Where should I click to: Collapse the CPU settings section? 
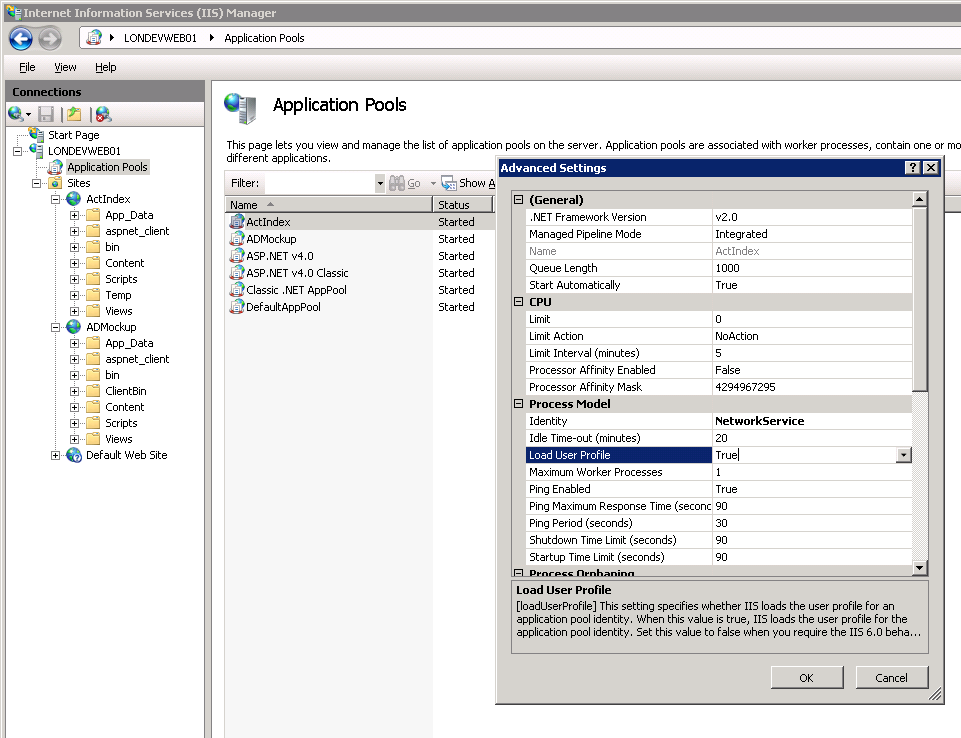518,302
